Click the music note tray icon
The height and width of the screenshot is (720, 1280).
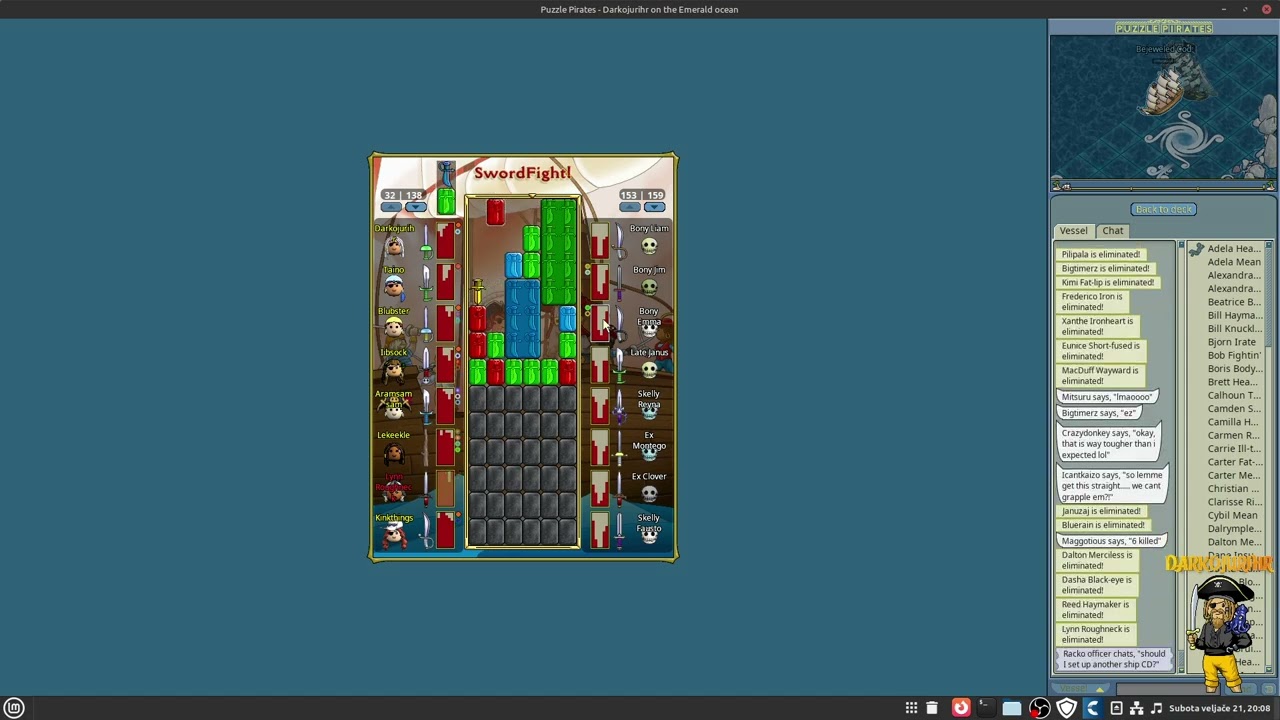tap(1156, 709)
